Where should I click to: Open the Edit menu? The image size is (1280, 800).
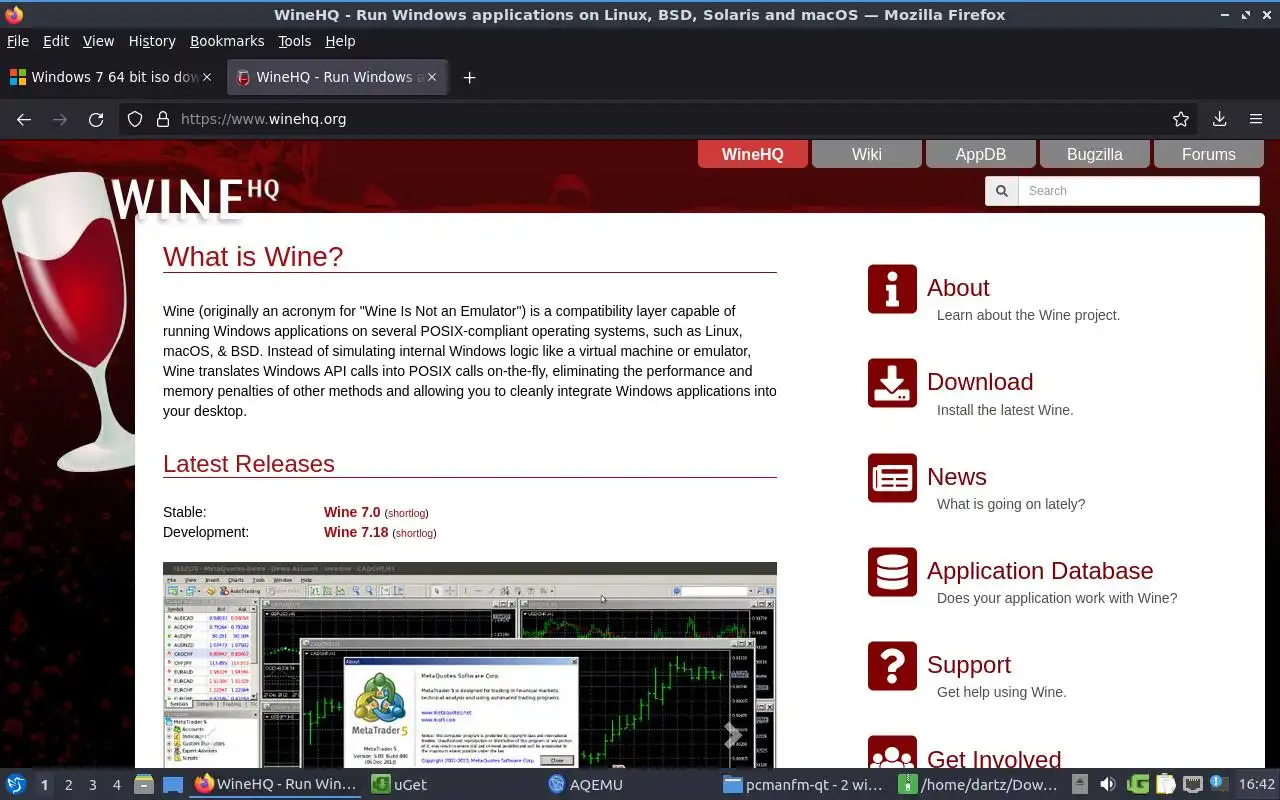pos(56,41)
